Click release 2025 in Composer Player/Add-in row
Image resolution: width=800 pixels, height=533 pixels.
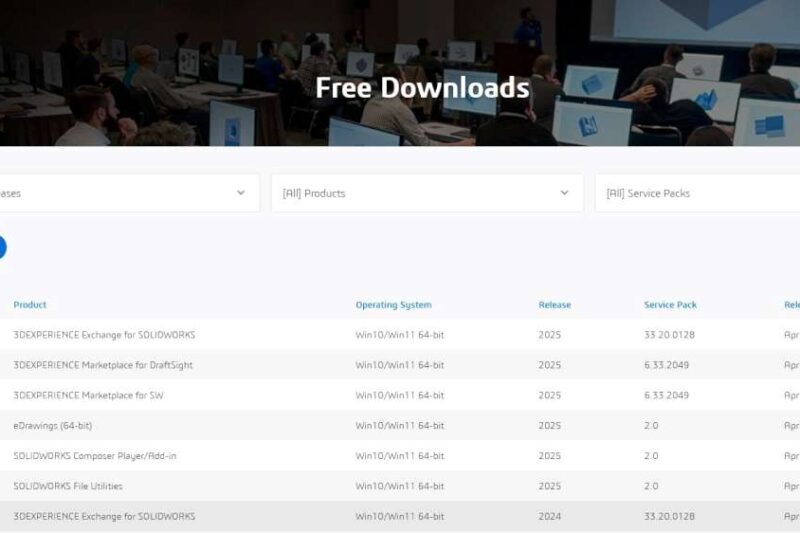(x=549, y=455)
